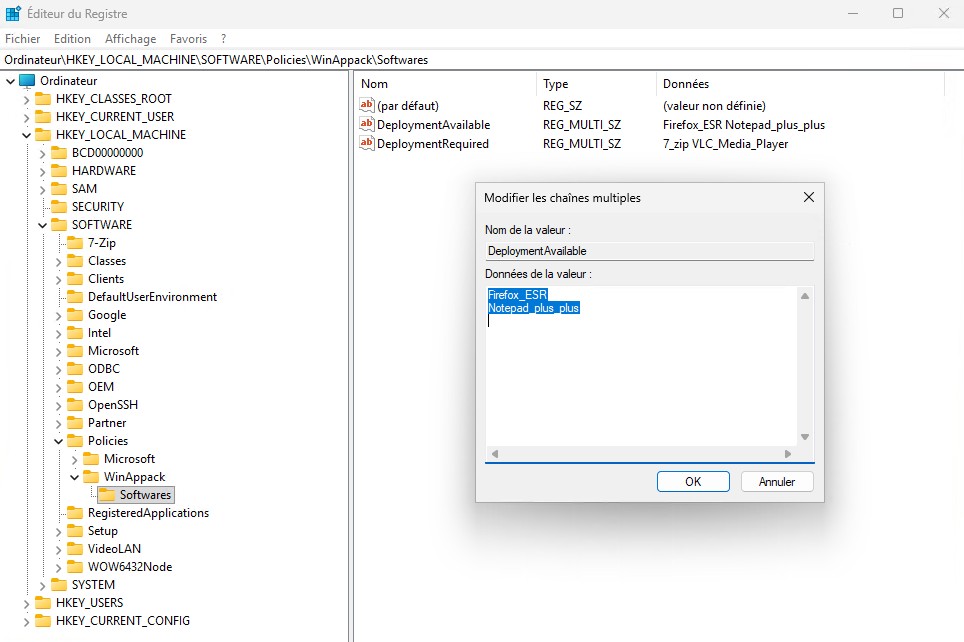The image size is (964, 642).
Task: Close the Modifier les chaînes multiples dialog
Action: coord(808,197)
